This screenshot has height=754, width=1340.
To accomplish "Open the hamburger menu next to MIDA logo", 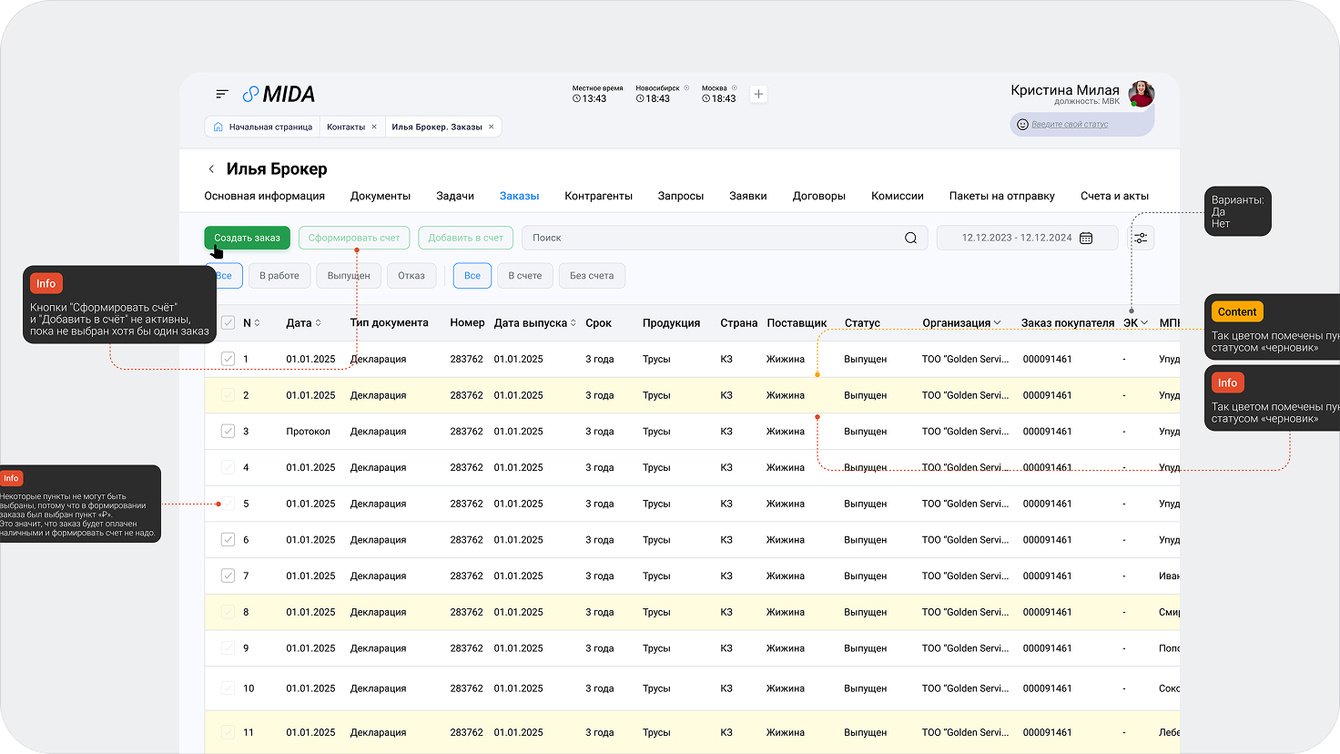I will pyautogui.click(x=222, y=94).
